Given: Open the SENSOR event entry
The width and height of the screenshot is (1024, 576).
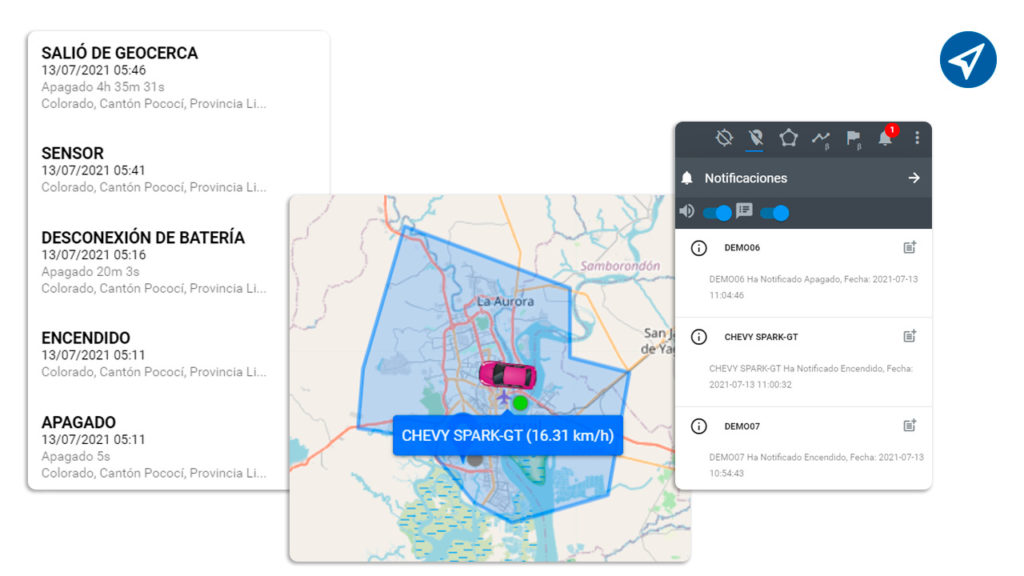Looking at the screenshot, I should point(72,153).
